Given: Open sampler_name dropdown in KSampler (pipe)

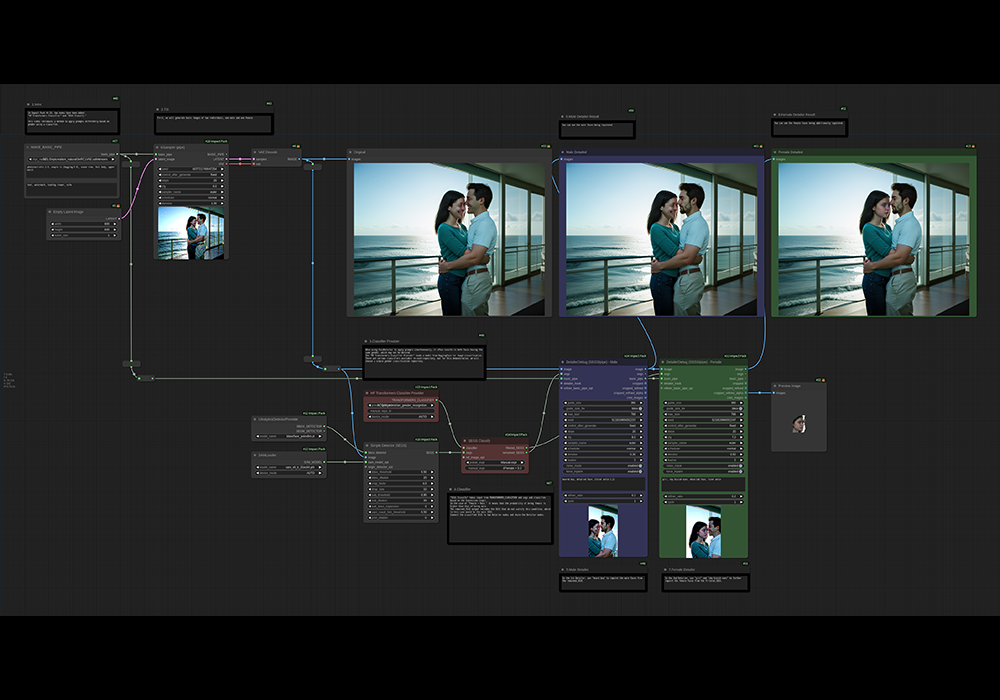Looking at the screenshot, I should click(x=191, y=192).
